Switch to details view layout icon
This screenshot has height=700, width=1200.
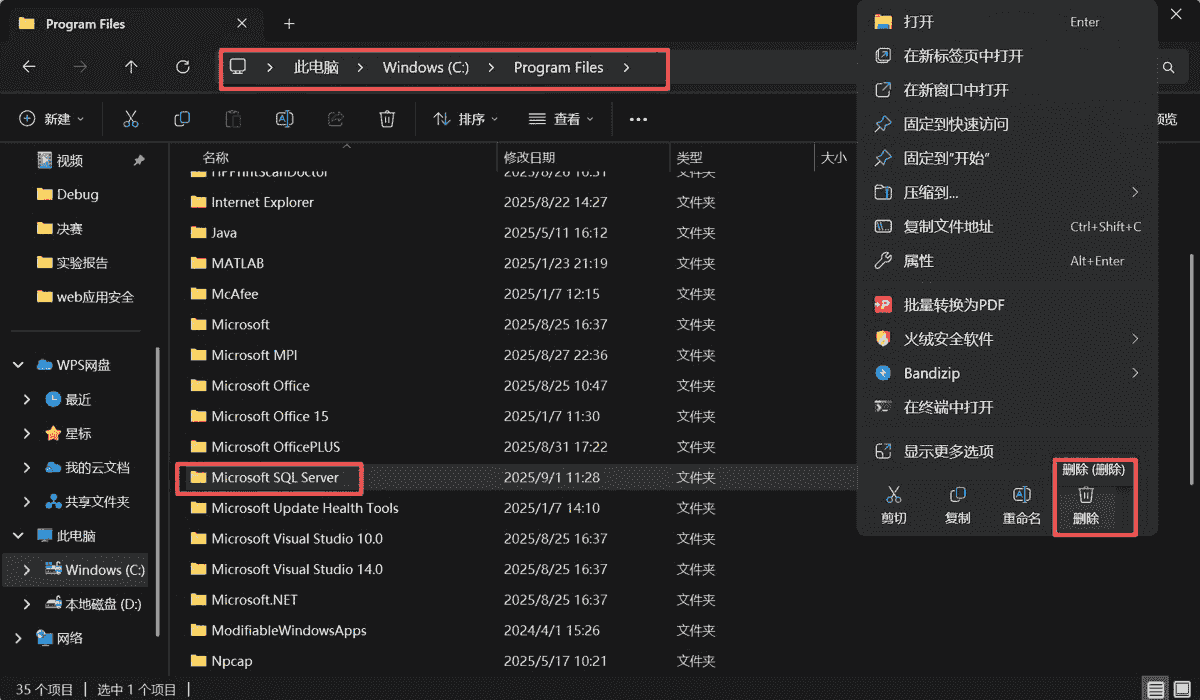click(x=1155, y=689)
